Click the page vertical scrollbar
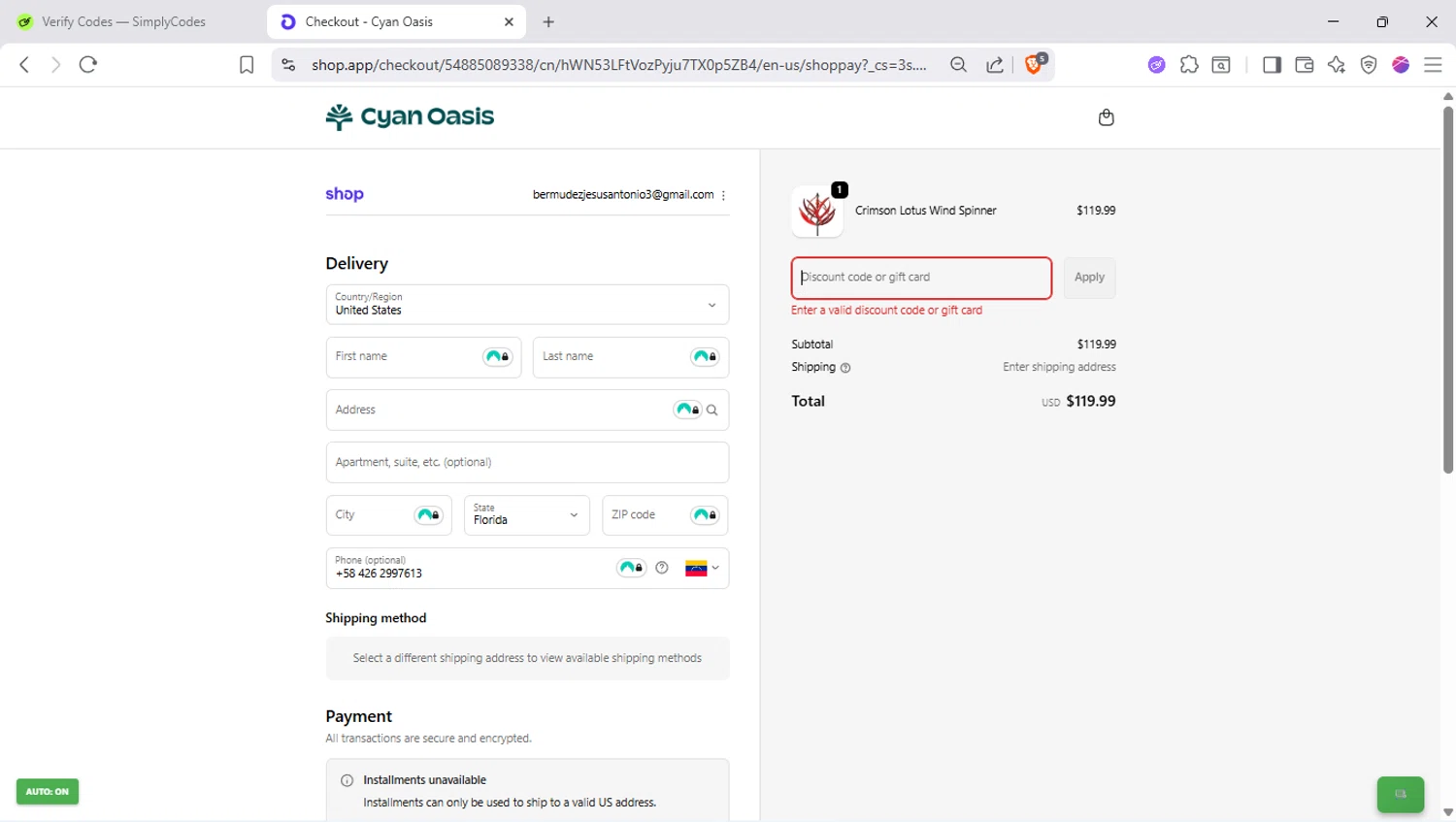This screenshot has width=1456, height=822. pos(1447,291)
